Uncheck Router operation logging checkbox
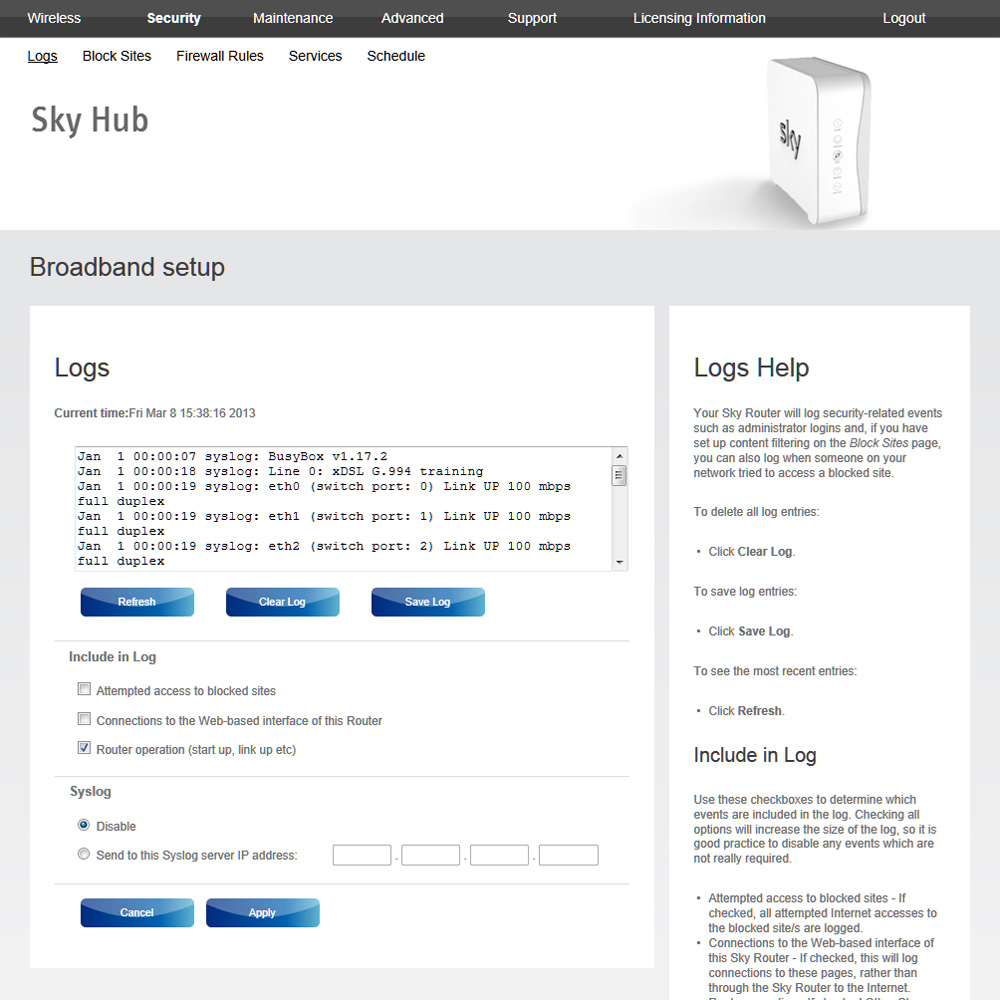1000x1000 pixels. click(x=84, y=748)
